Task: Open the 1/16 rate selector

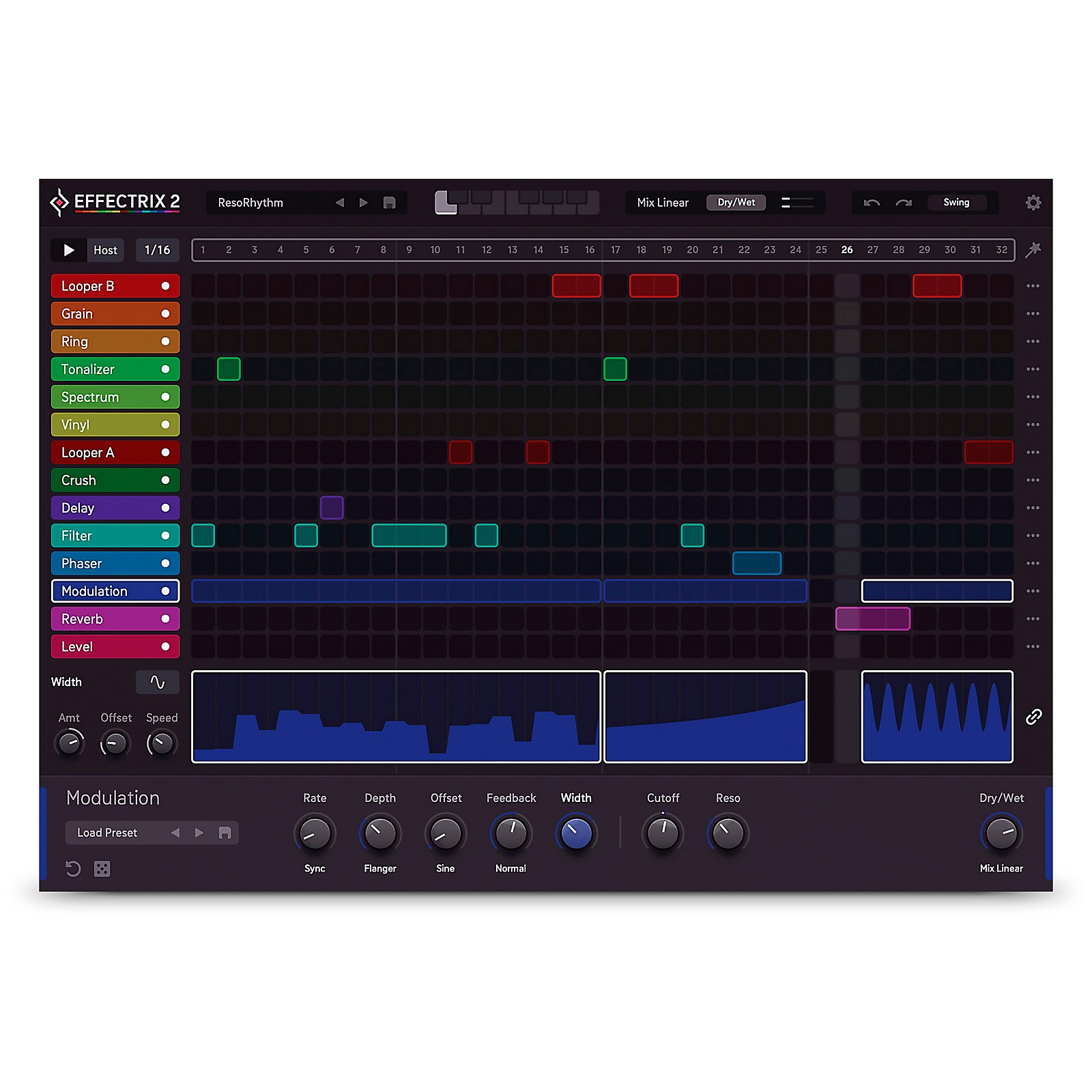Action: point(156,250)
